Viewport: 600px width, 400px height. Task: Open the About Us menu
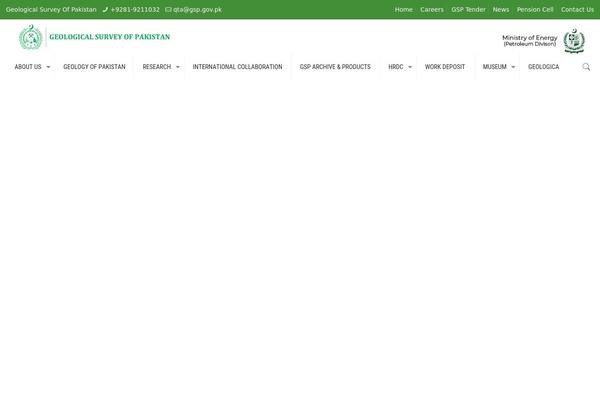[28, 67]
